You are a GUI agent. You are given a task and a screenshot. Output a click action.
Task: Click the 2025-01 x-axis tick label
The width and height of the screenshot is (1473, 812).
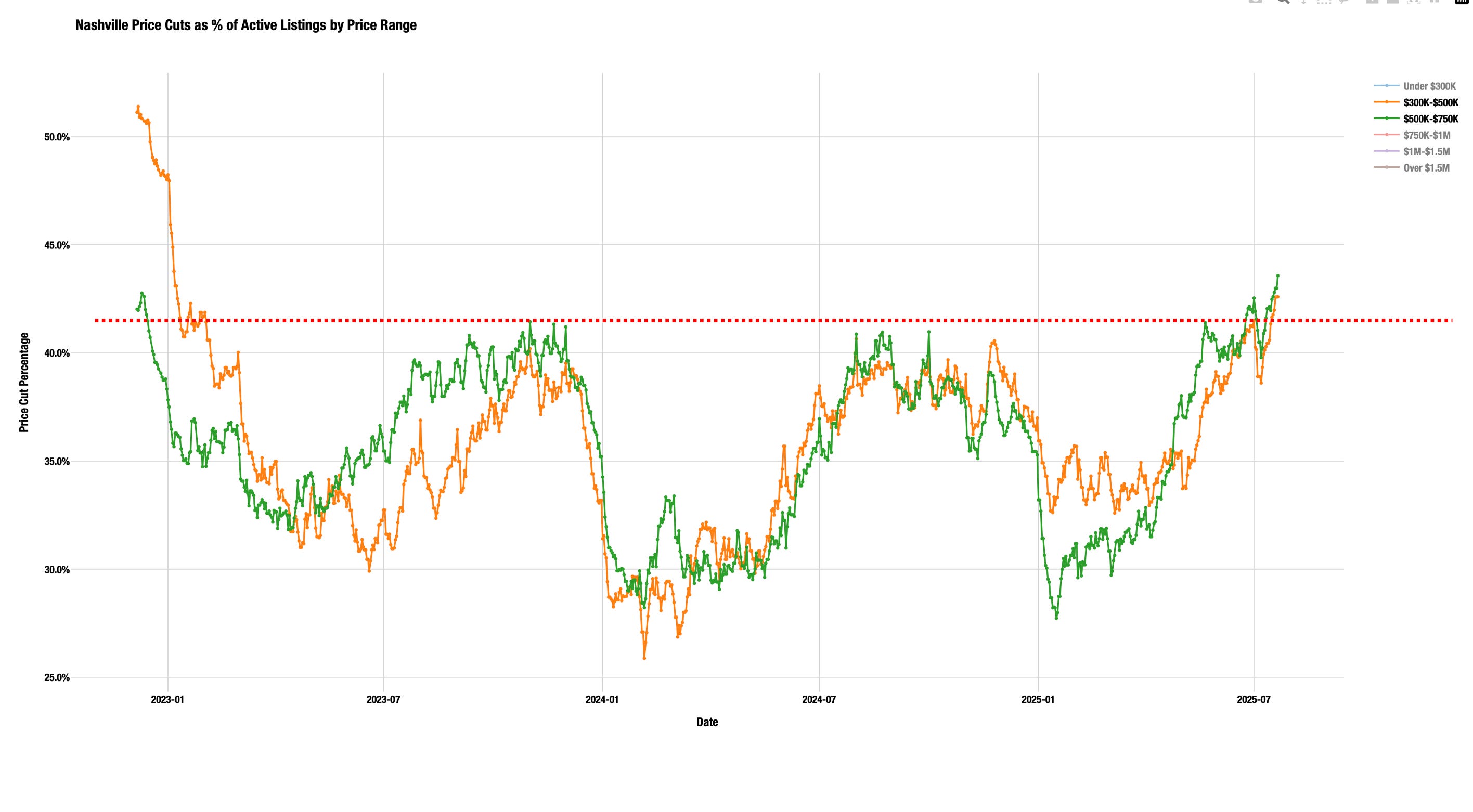[x=1038, y=699]
